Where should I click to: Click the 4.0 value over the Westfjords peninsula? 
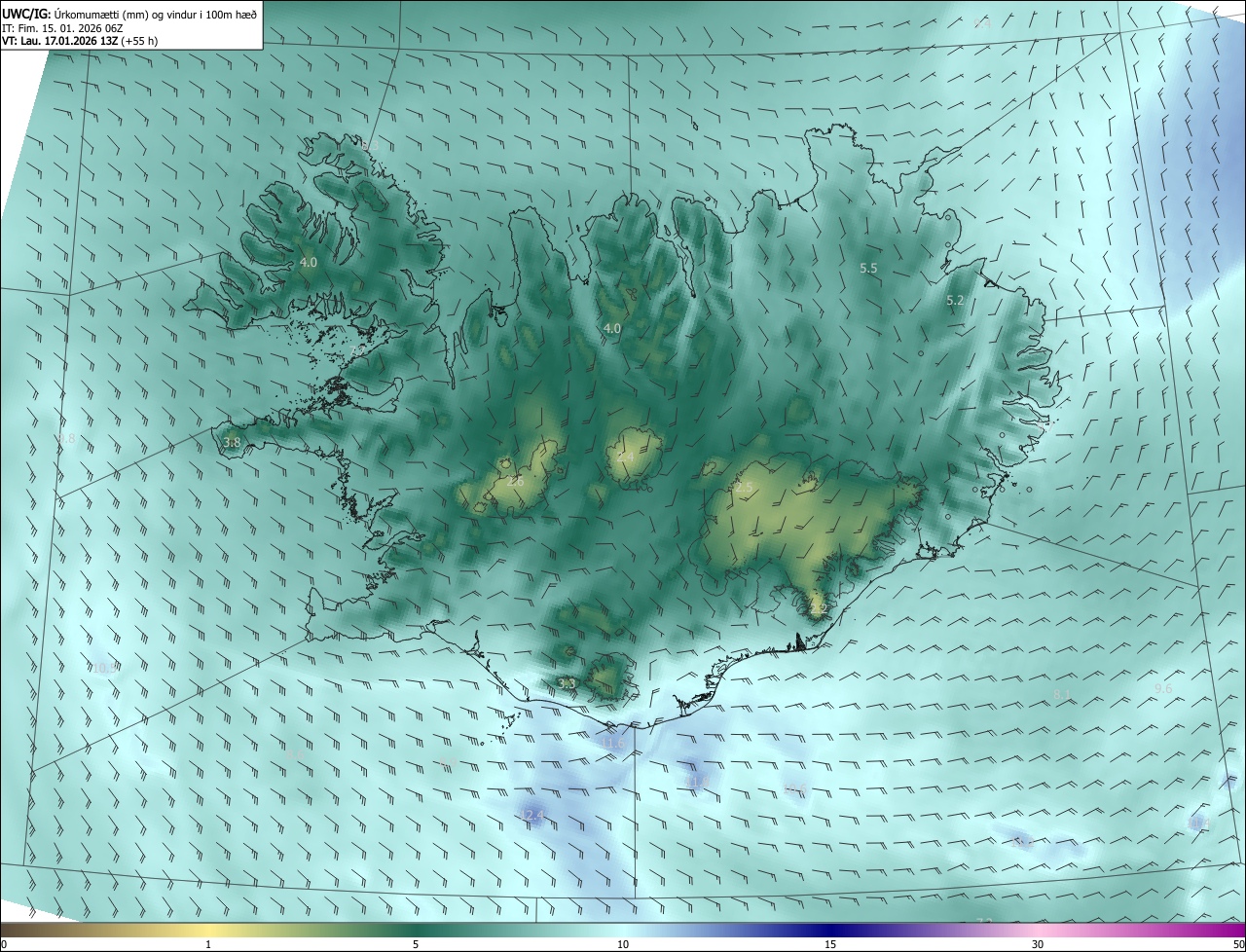point(309,263)
